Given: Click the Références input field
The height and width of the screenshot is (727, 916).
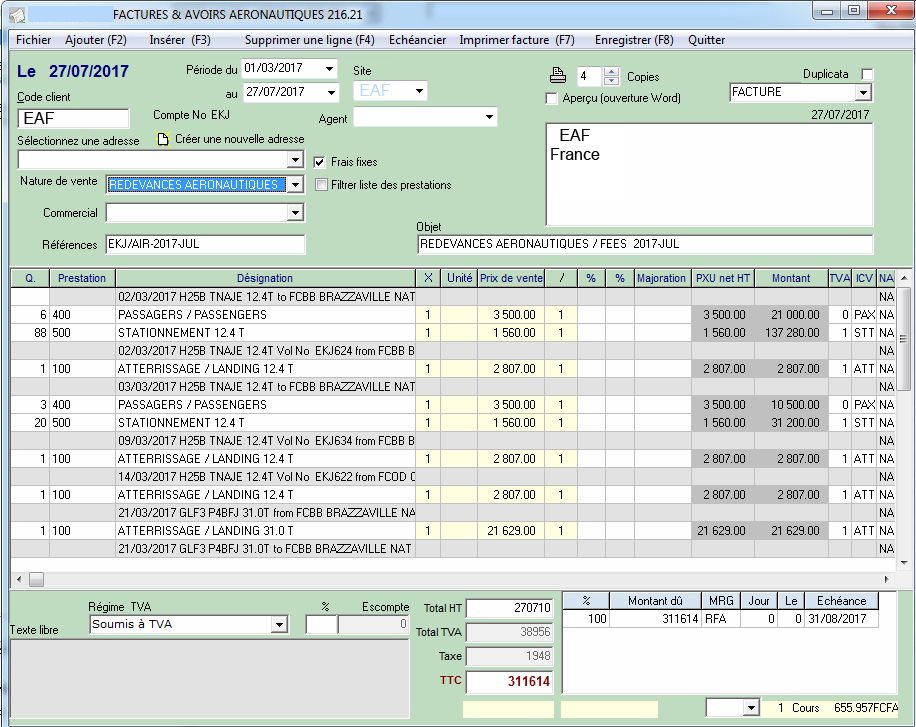Looking at the screenshot, I should click(x=204, y=245).
